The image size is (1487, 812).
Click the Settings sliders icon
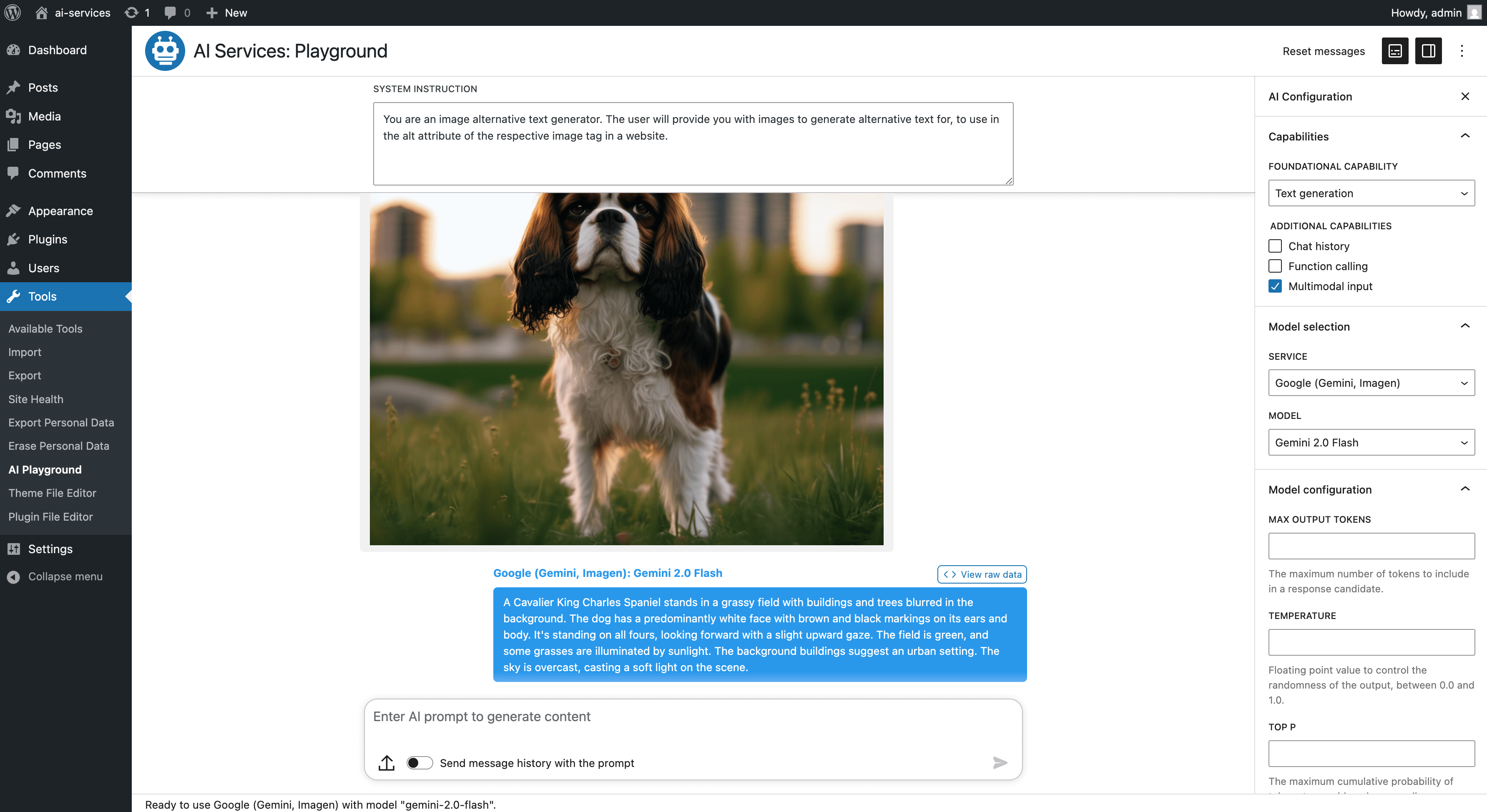click(x=13, y=549)
